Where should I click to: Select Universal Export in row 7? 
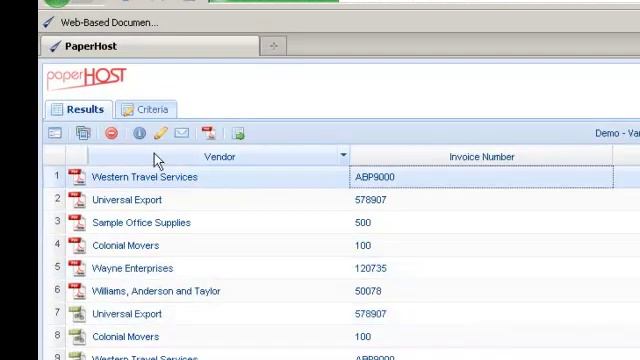[x=127, y=314]
